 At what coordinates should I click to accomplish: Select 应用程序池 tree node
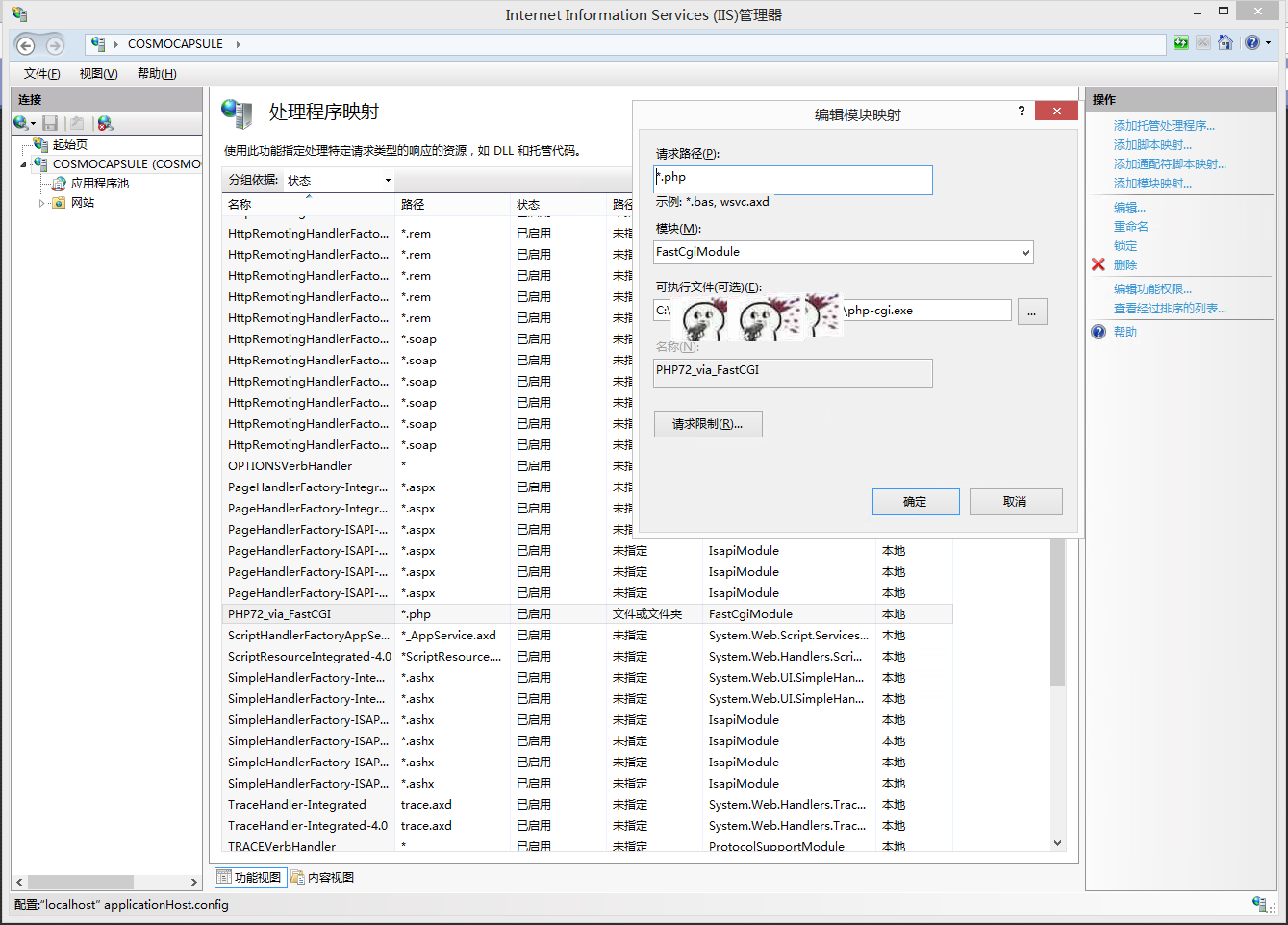pos(99,183)
